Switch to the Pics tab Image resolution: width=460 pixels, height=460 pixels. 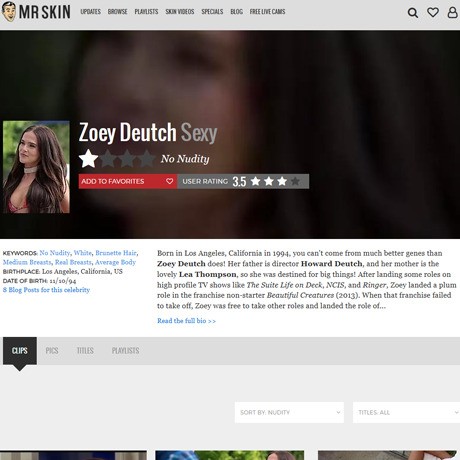point(52,351)
